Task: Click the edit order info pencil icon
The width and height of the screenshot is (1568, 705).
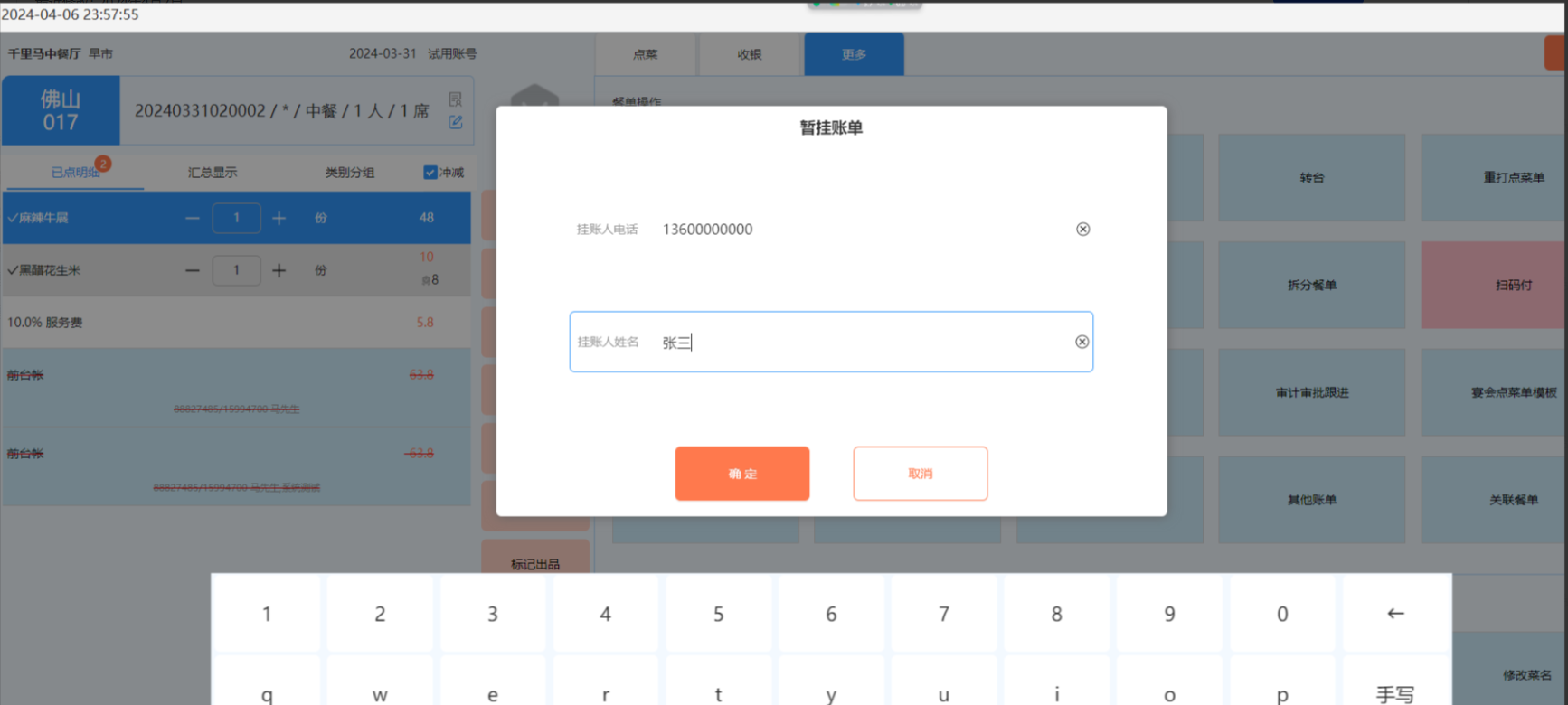Action: pyautogui.click(x=456, y=122)
